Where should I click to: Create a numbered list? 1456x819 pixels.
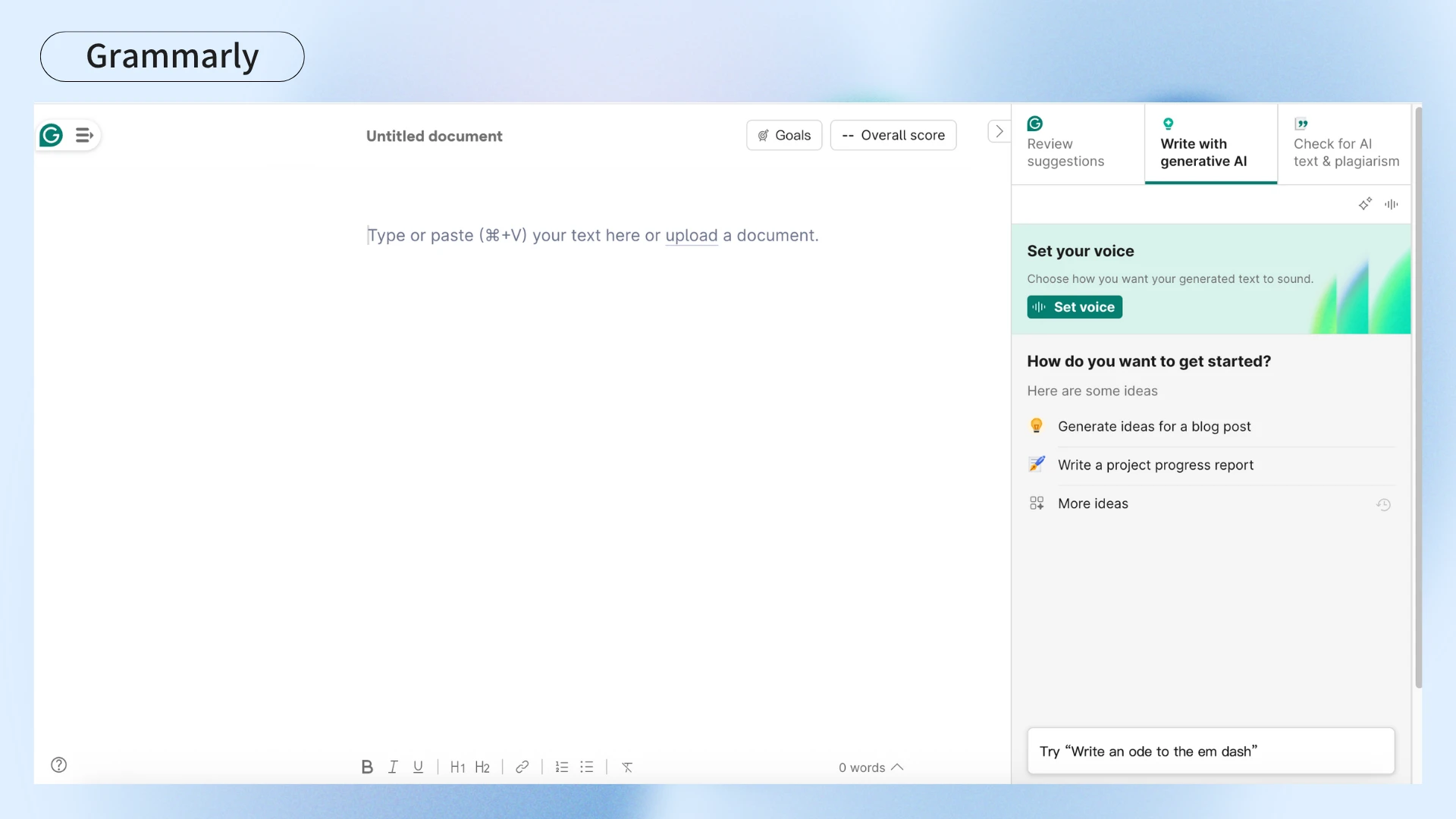click(561, 767)
